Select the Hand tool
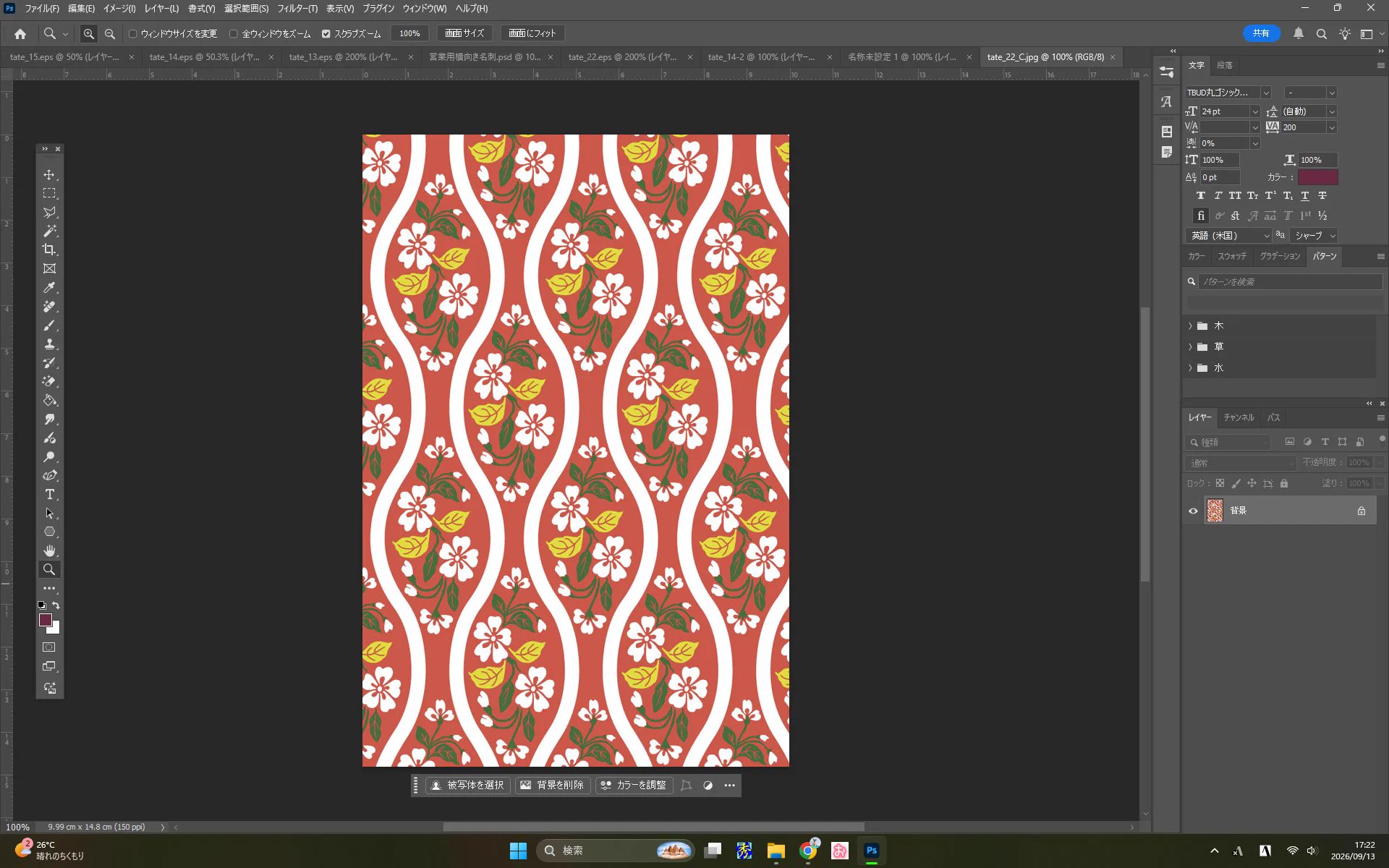 click(x=49, y=550)
